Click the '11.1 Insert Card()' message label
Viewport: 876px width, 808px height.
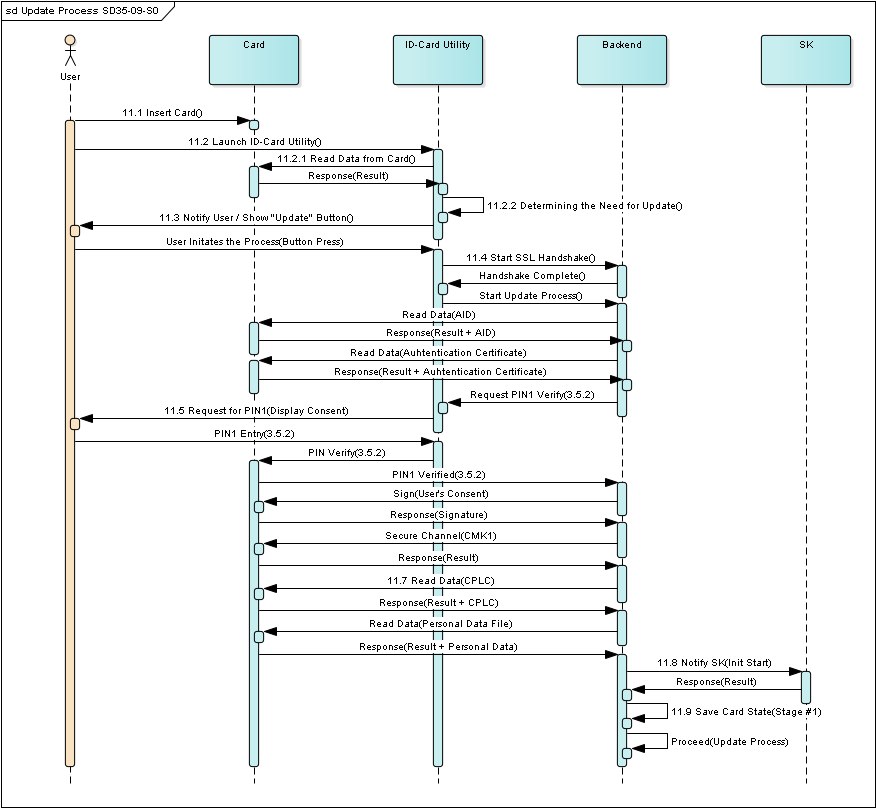coord(163,113)
